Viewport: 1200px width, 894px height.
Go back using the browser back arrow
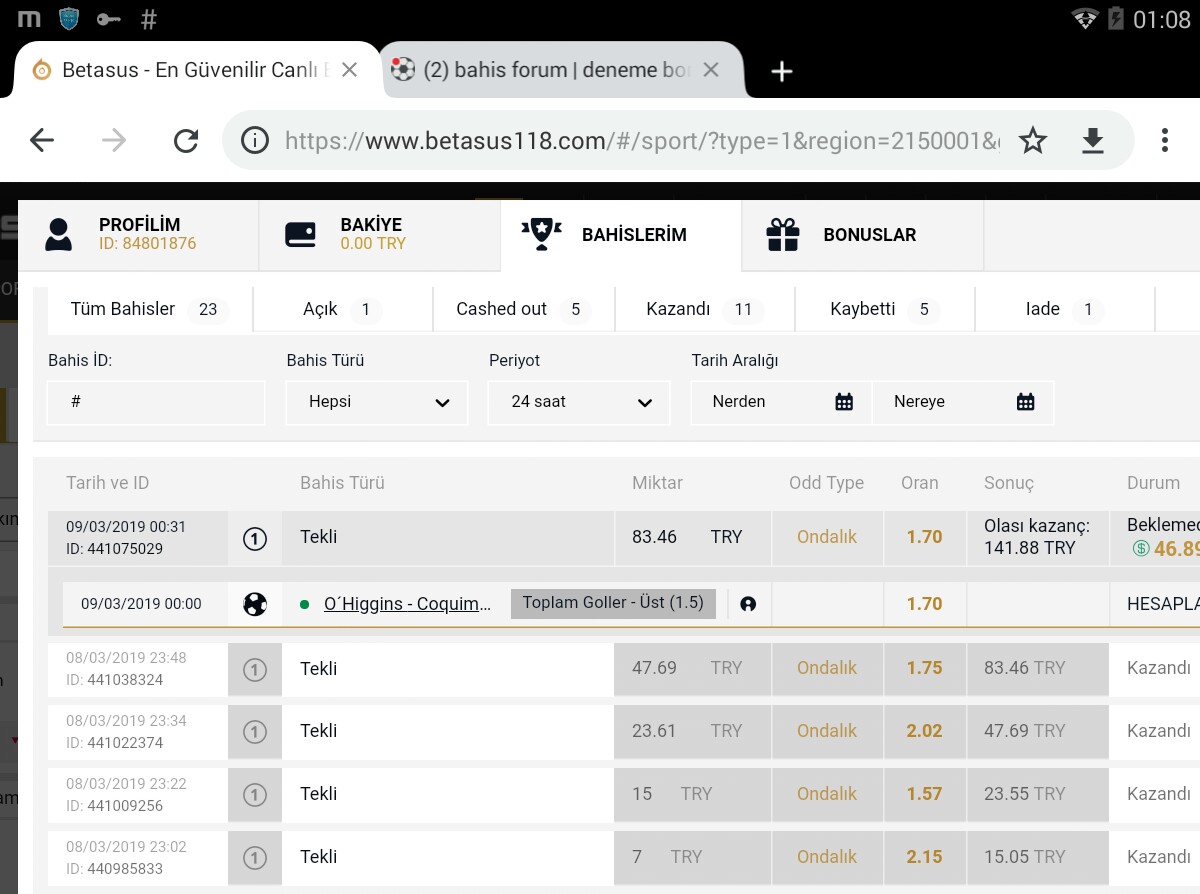coord(42,141)
